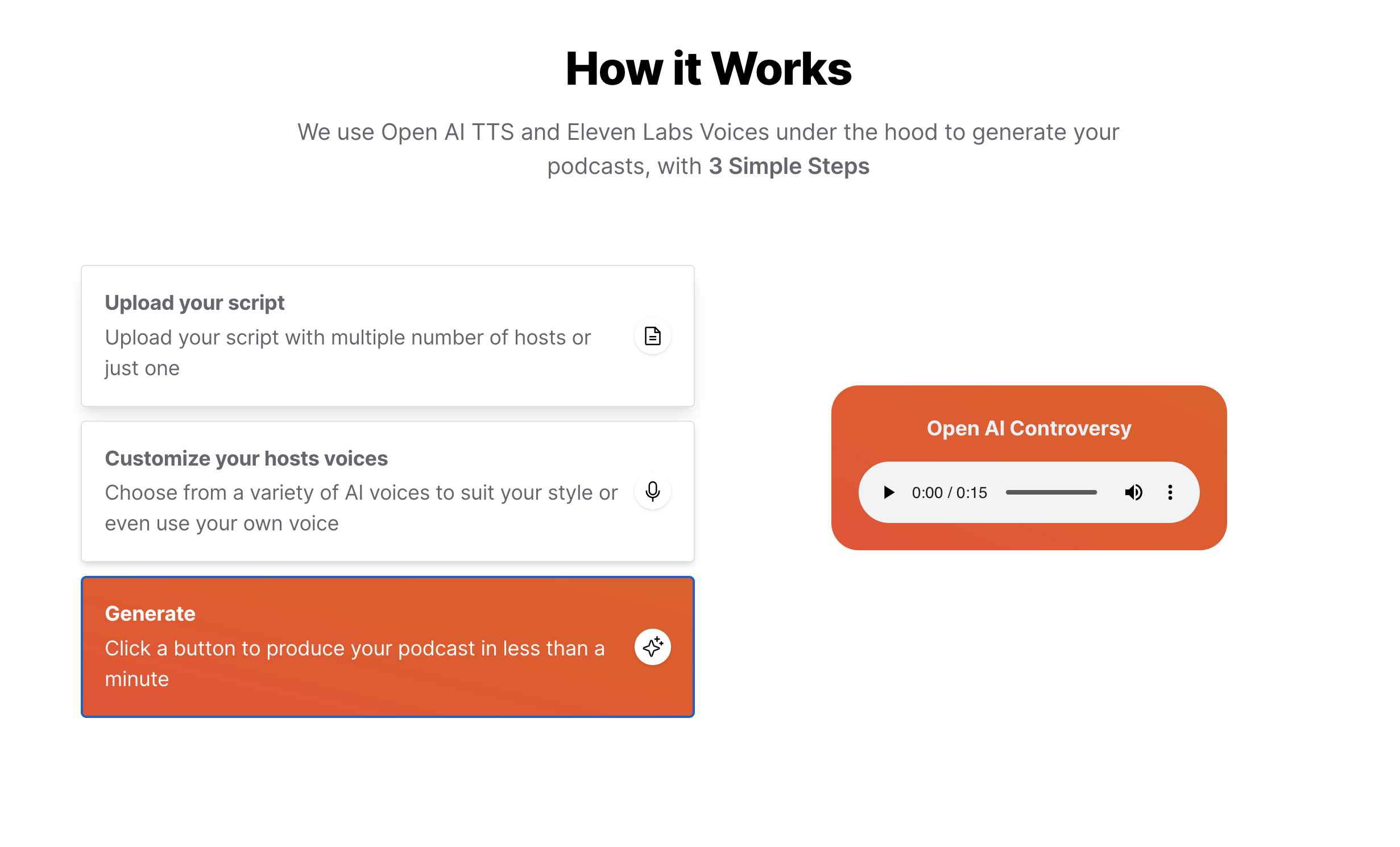1400x847 pixels.
Task: Click the document icon in Upload card
Action: (652, 336)
